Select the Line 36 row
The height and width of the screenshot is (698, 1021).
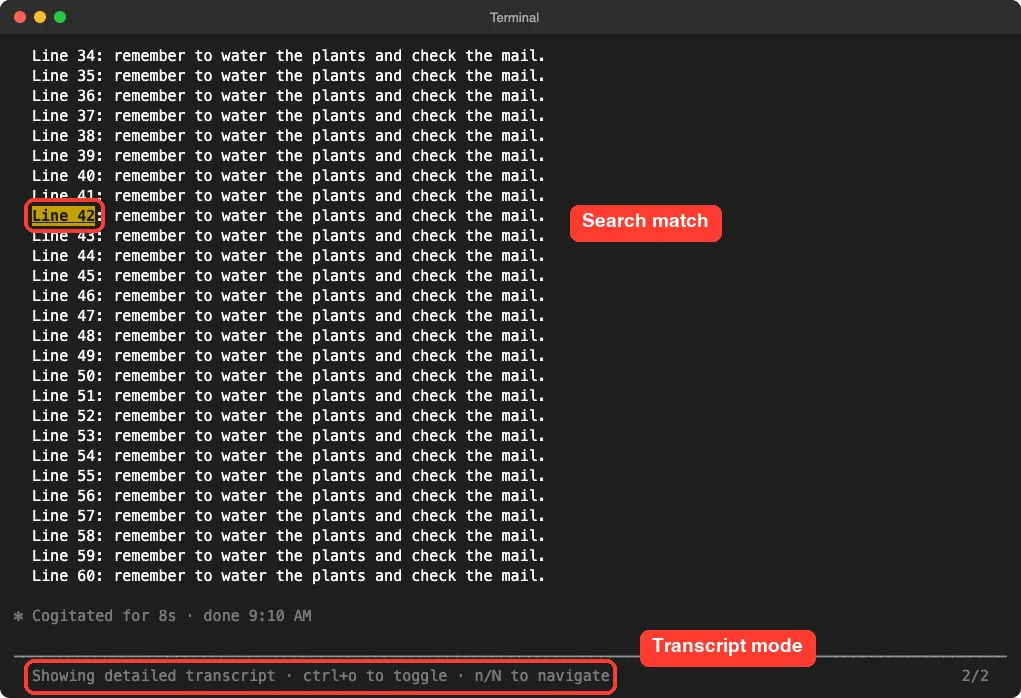pos(288,96)
